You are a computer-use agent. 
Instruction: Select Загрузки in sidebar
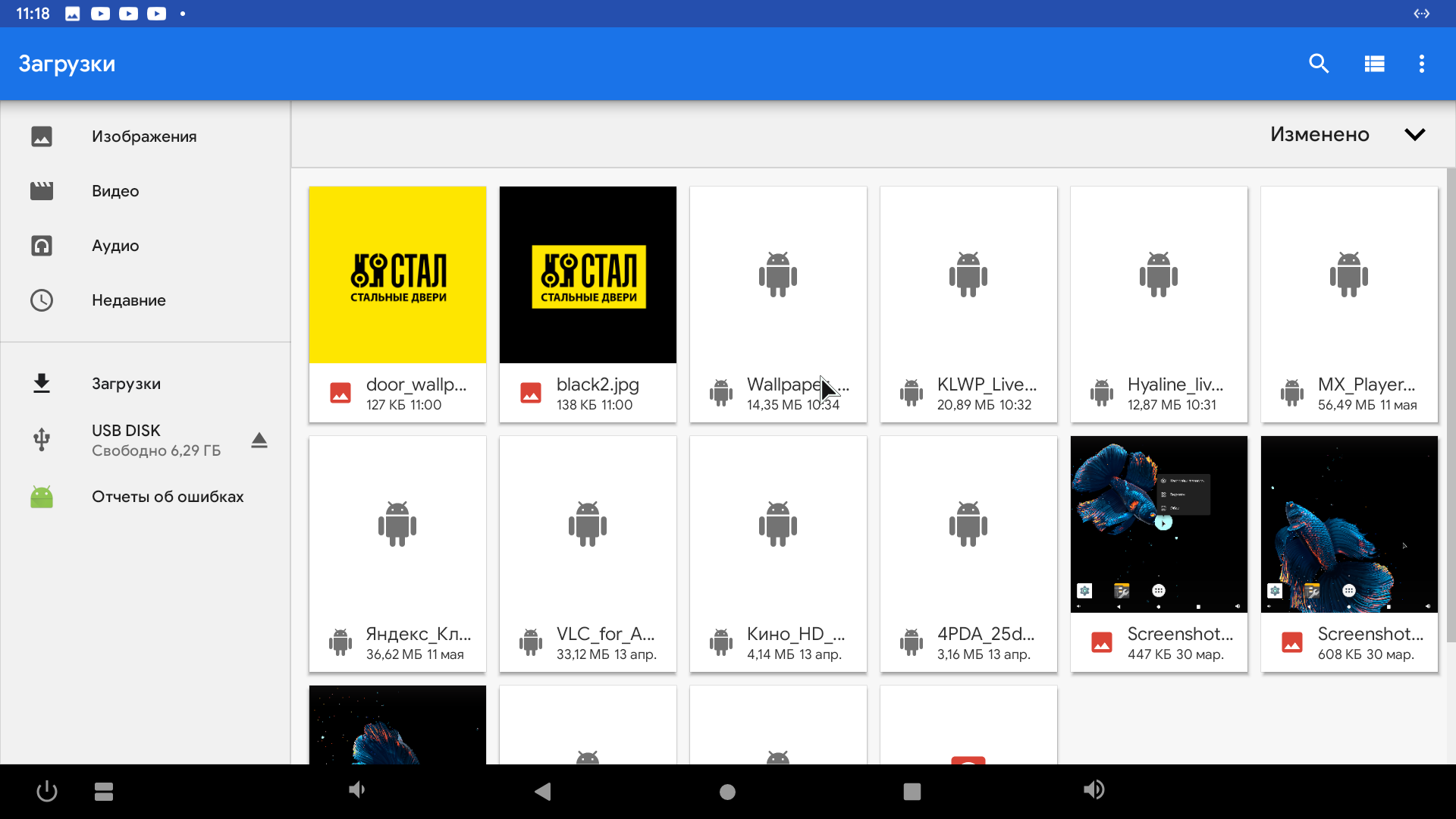coord(146,384)
